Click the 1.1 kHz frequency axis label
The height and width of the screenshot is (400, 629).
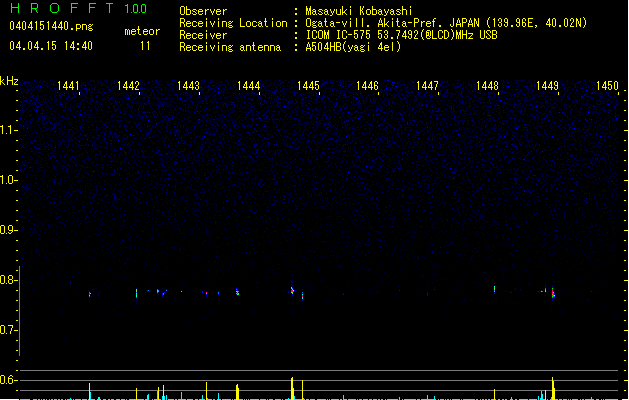pos(8,130)
